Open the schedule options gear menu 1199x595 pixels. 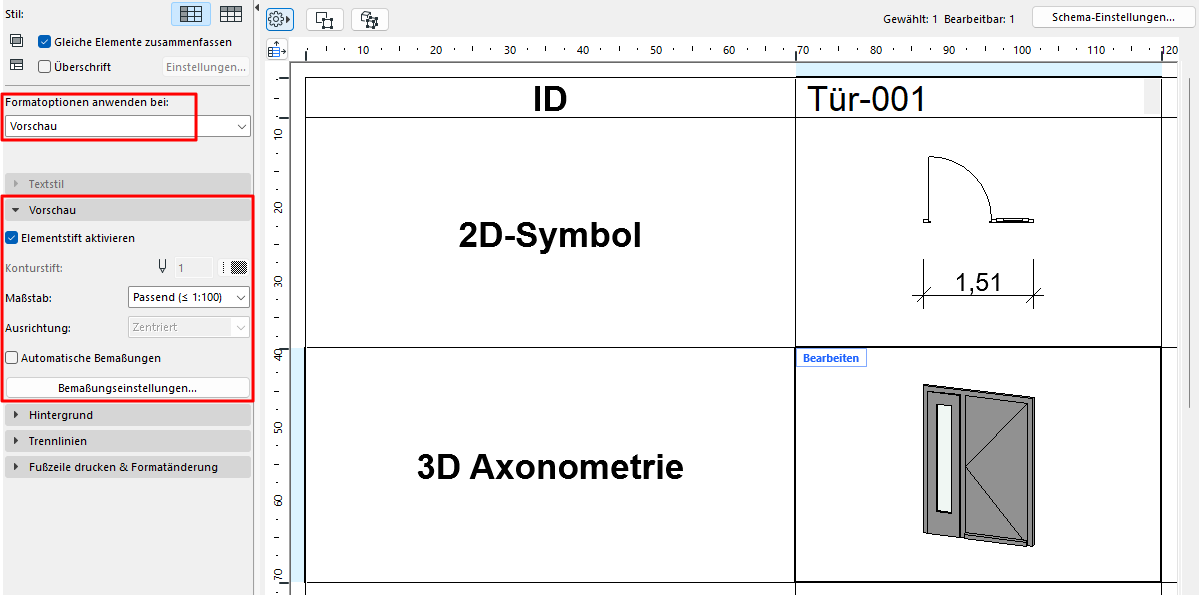279,18
